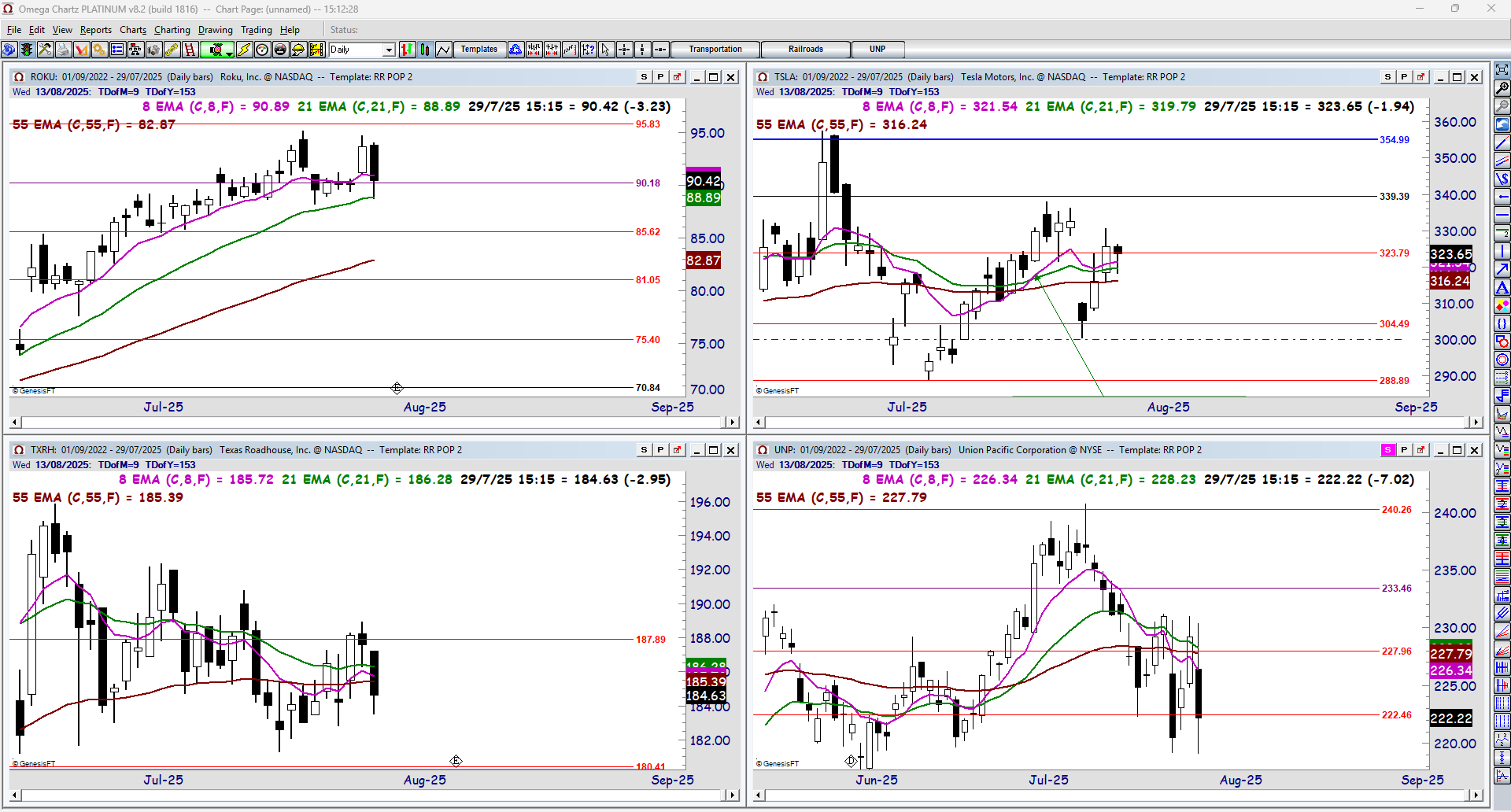Click the undo arrow icon in right sidebar
1511x812 pixels.
pos(1502,124)
